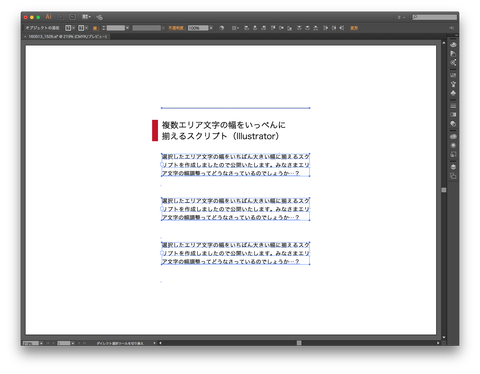Screen dimensions: 480x374
Task: Click Horizontal Distribute Left icon
Action: (x=325, y=28)
